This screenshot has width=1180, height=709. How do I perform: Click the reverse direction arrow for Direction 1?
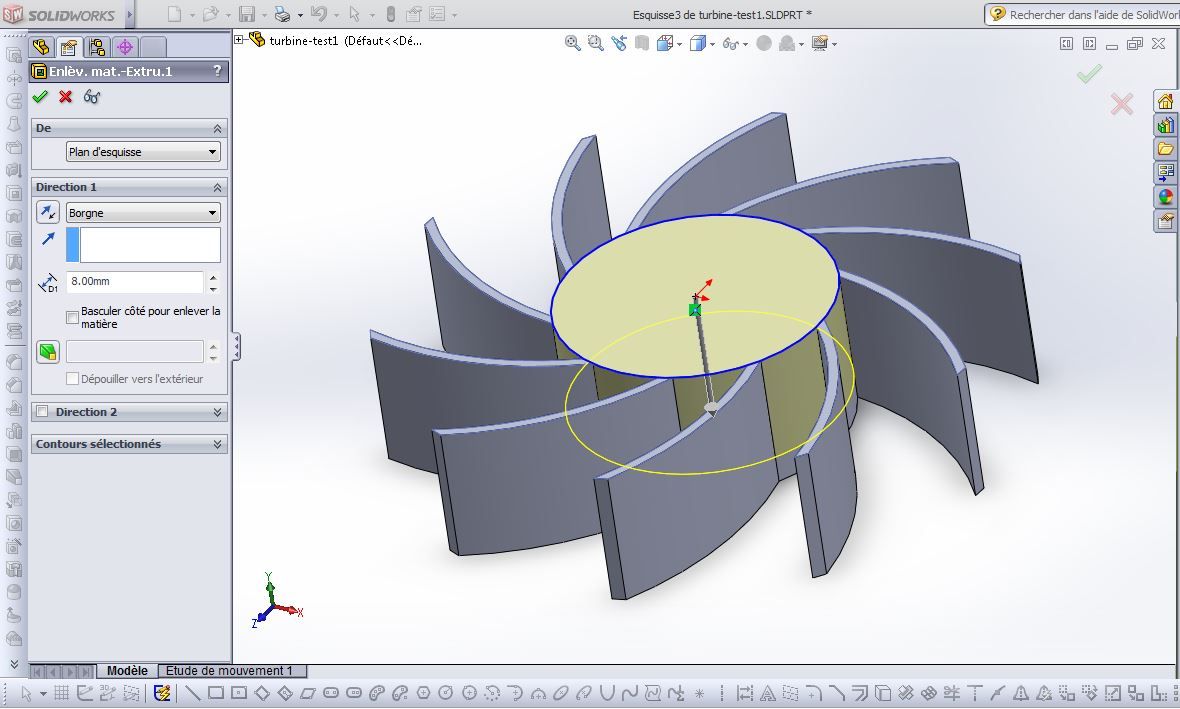46,212
